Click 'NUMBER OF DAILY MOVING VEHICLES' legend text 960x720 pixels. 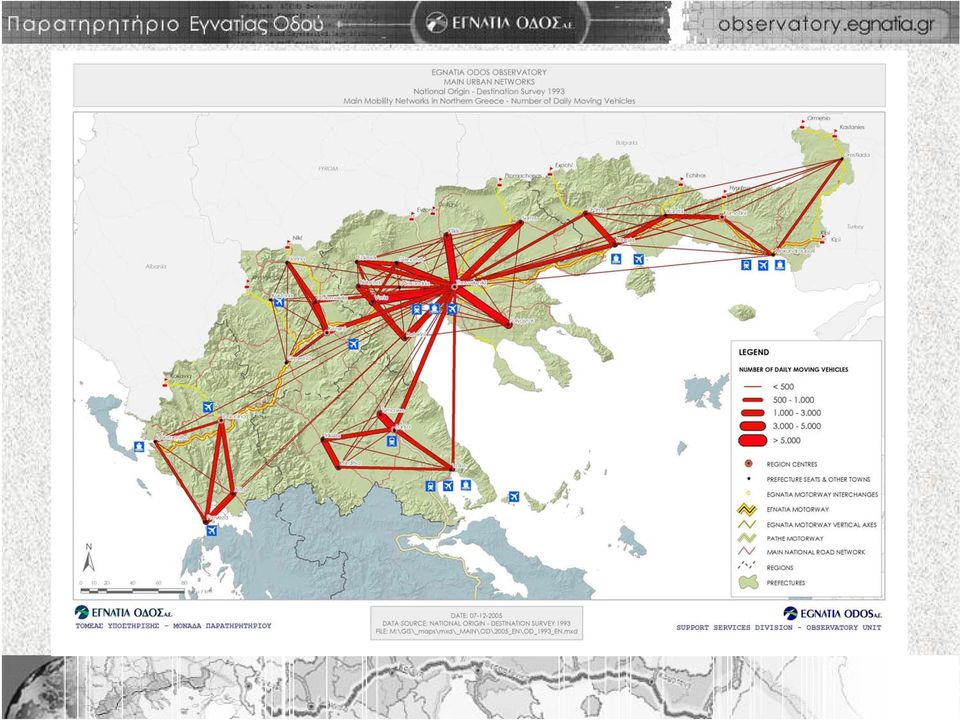coord(793,370)
